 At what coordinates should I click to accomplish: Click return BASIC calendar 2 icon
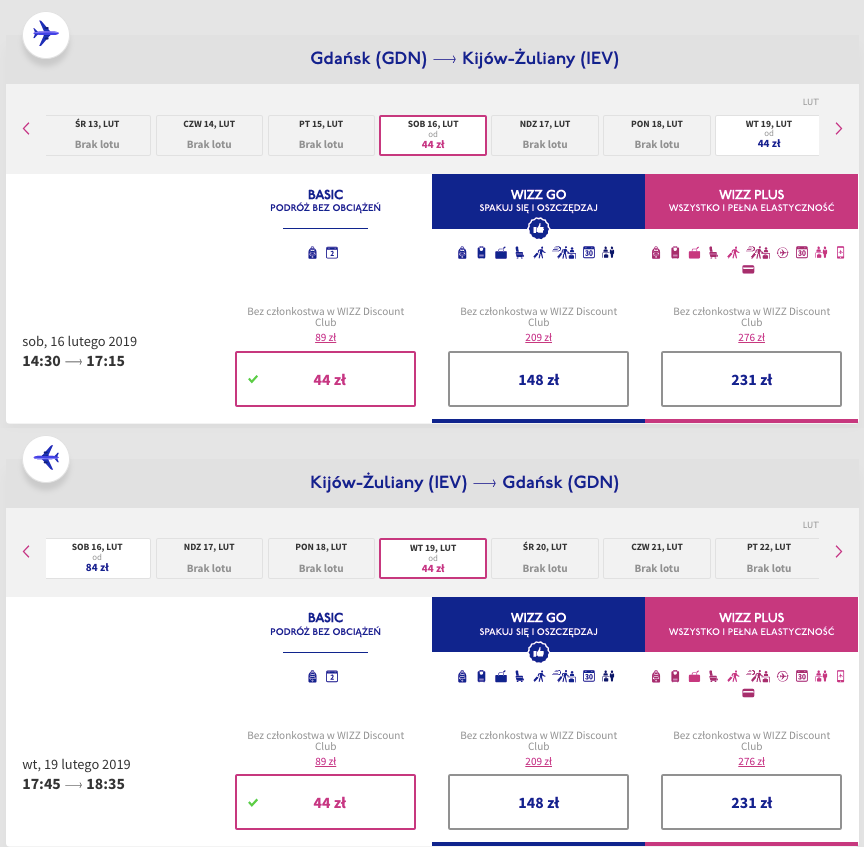click(x=332, y=676)
